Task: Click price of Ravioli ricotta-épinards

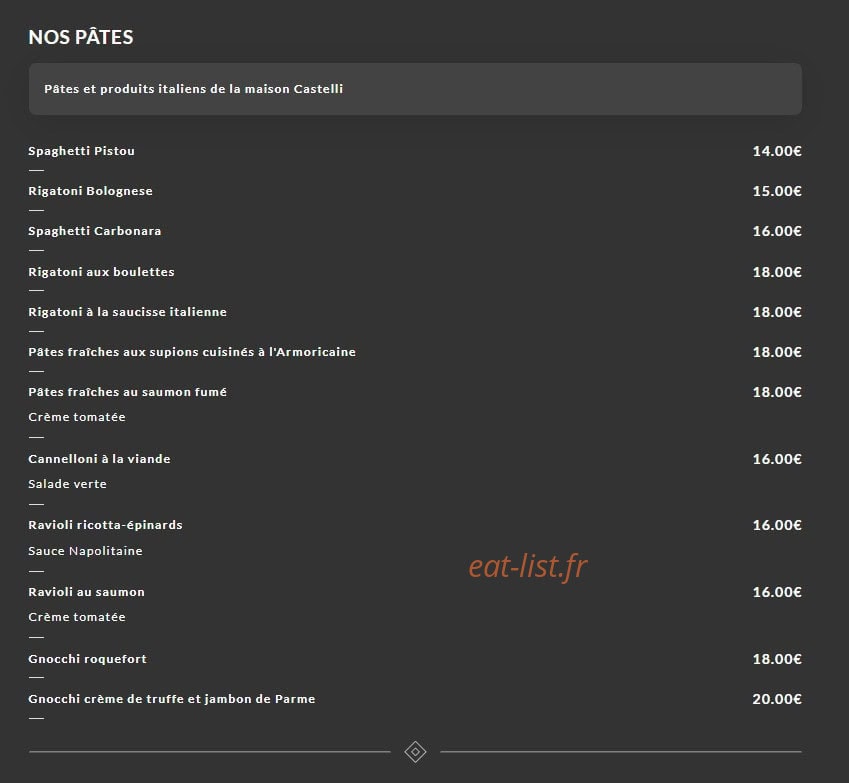Action: (777, 525)
